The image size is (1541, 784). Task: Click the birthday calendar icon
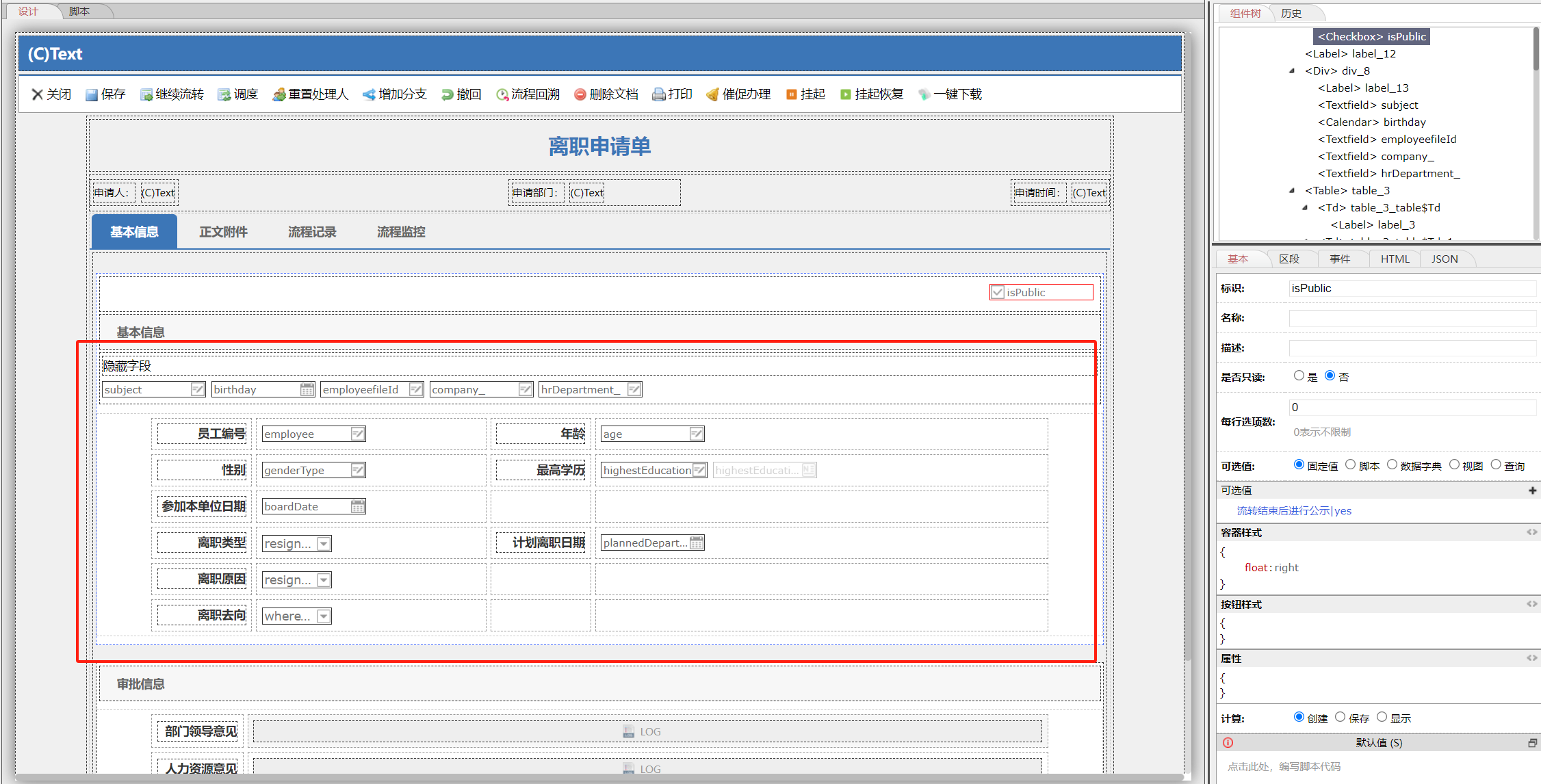coord(307,390)
